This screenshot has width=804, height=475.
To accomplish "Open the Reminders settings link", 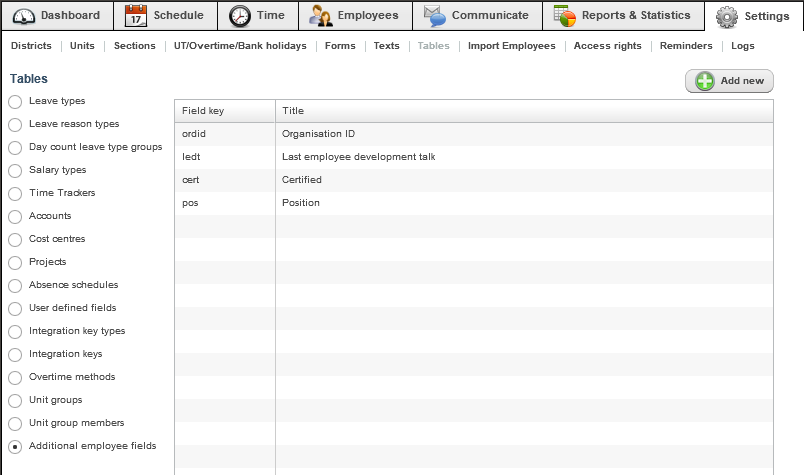I will click(686, 46).
